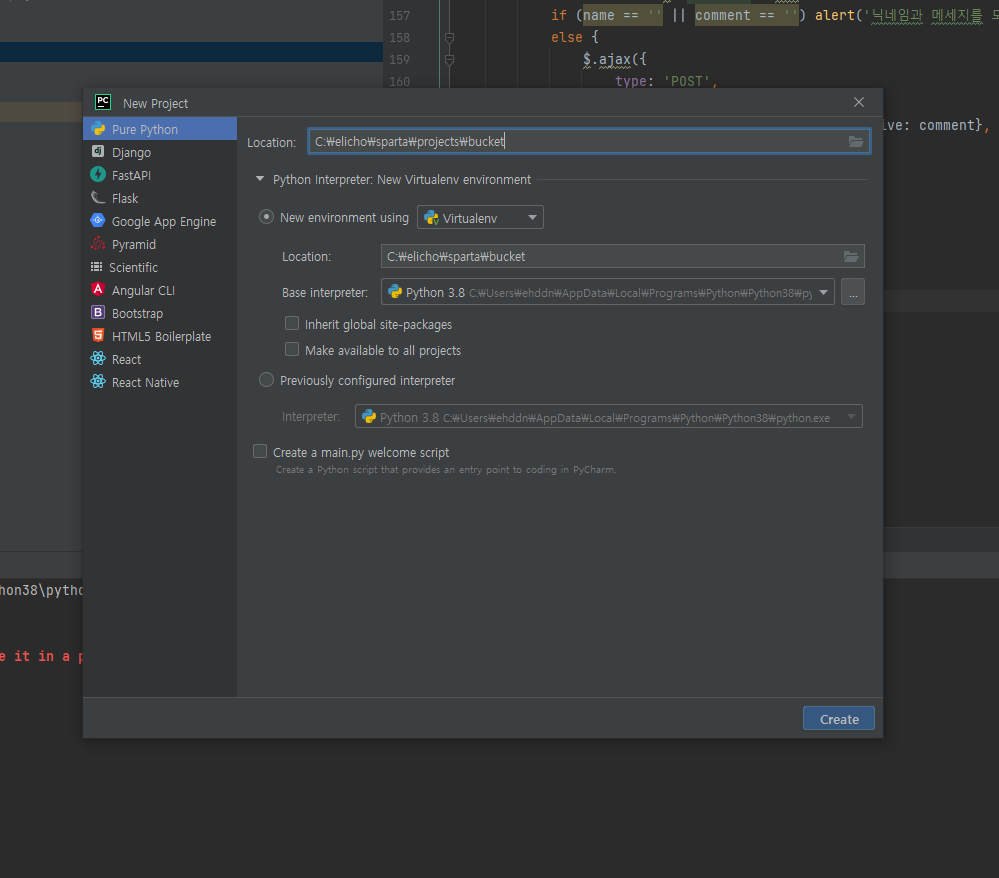The width and height of the screenshot is (999, 878).
Task: Enable Make available to all projects
Action: 292,350
